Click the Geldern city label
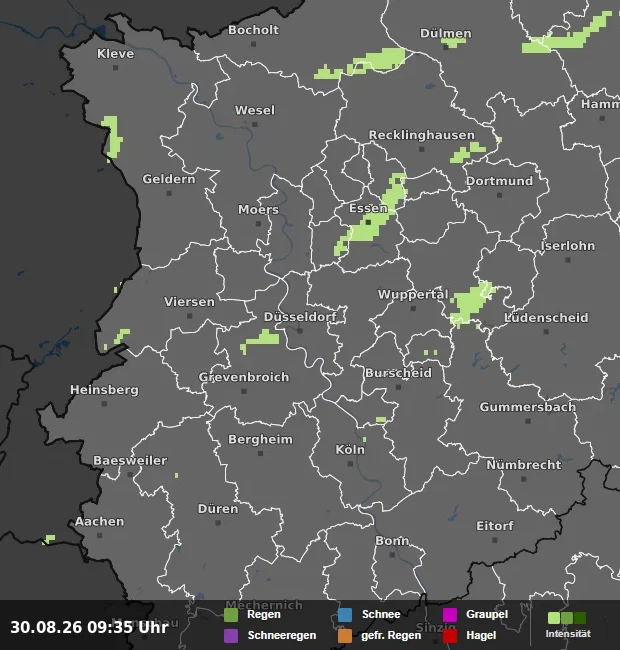The image size is (620, 650). [x=169, y=179]
